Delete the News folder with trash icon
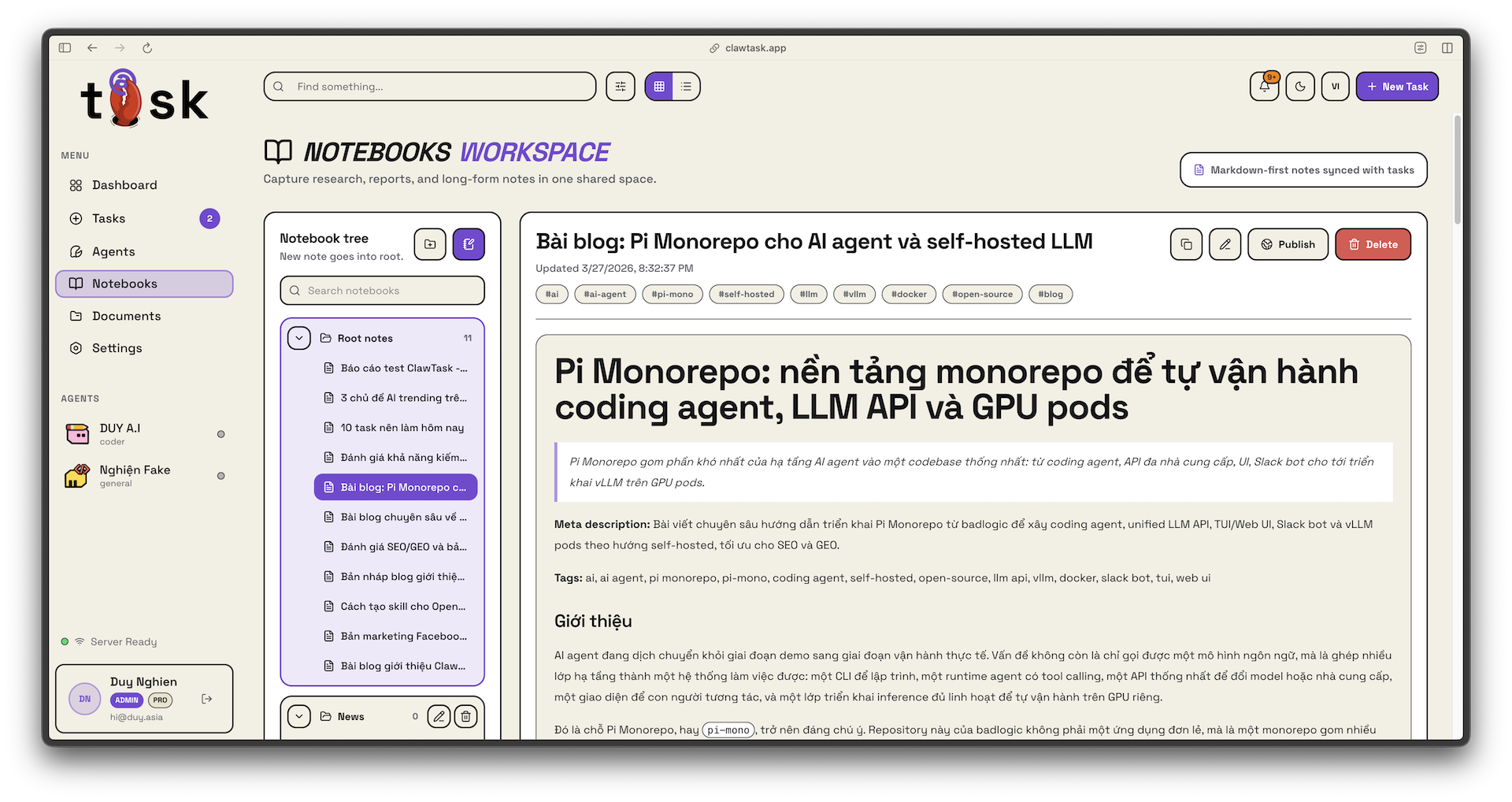 tap(465, 716)
